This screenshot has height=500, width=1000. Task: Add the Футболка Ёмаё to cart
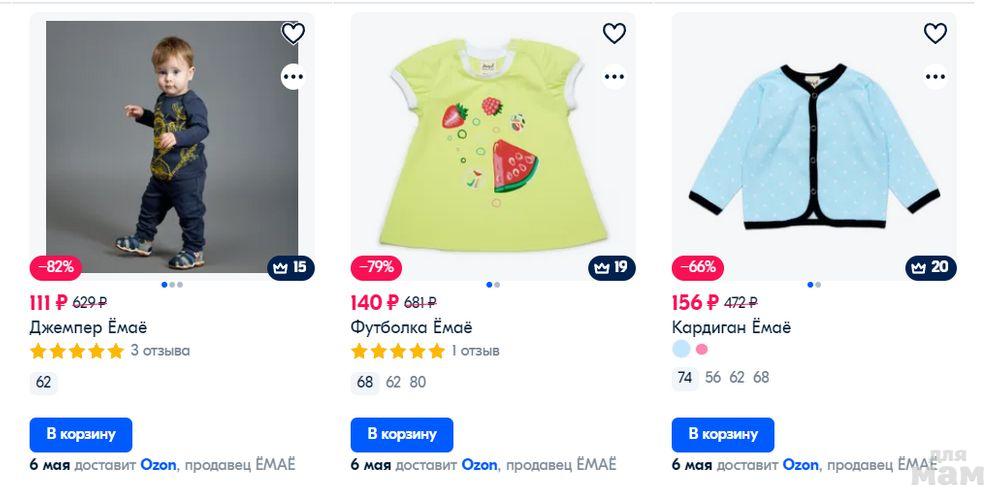coord(402,435)
